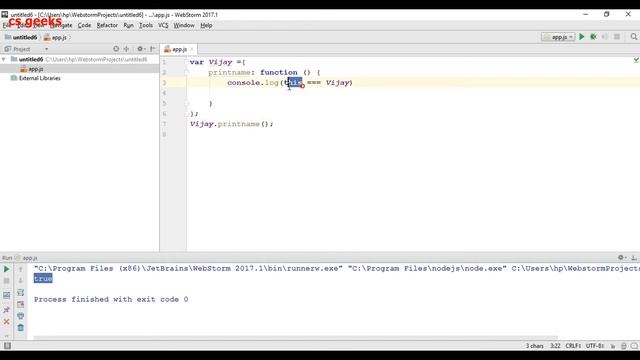Close the Run panel with the red X
Screen dimensions: 640x360
(x=7, y=322)
